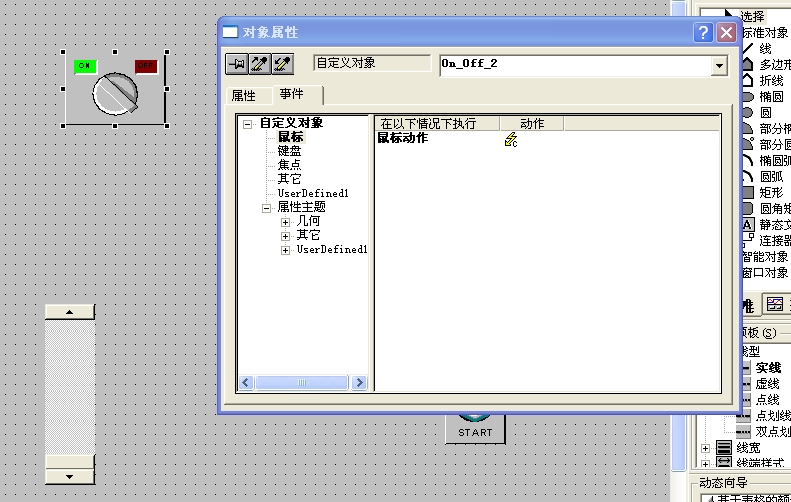Collapse the 属性主题 tree node
Screen dimensions: 791x502
[266, 208]
